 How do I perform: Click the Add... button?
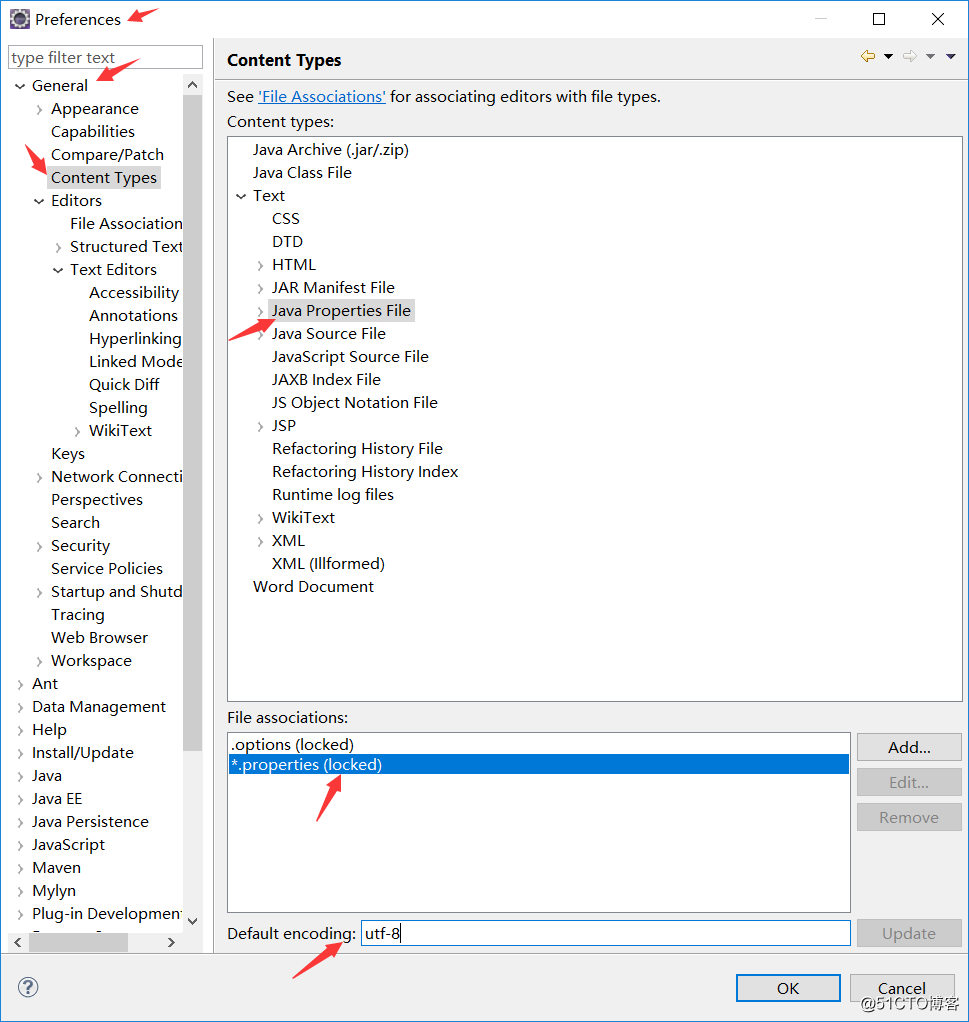[909, 747]
